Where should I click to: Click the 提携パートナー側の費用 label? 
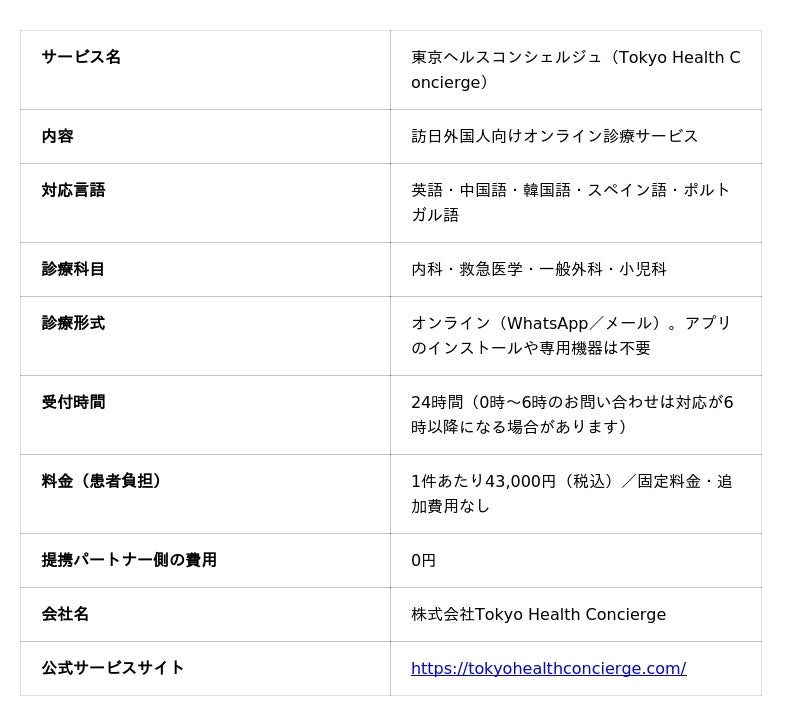pos(129,560)
